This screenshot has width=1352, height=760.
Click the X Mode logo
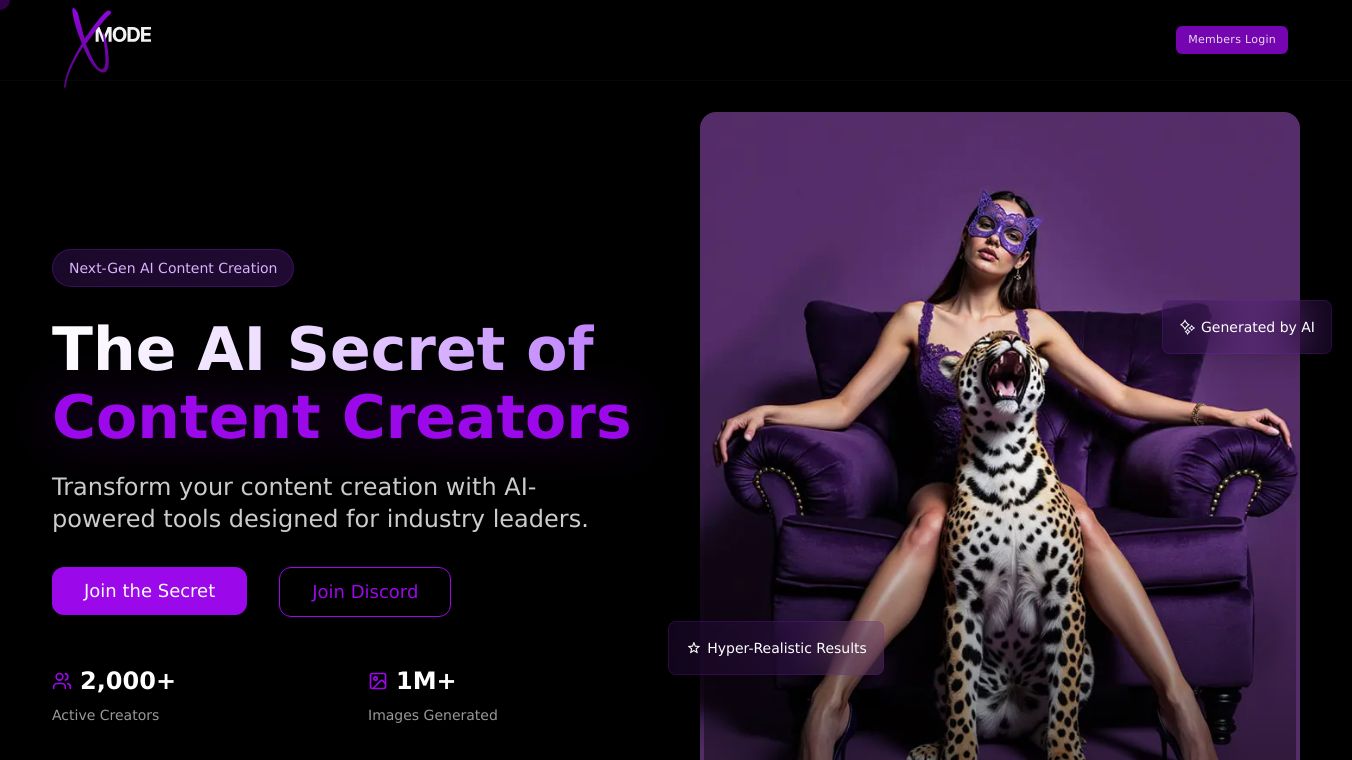point(108,46)
